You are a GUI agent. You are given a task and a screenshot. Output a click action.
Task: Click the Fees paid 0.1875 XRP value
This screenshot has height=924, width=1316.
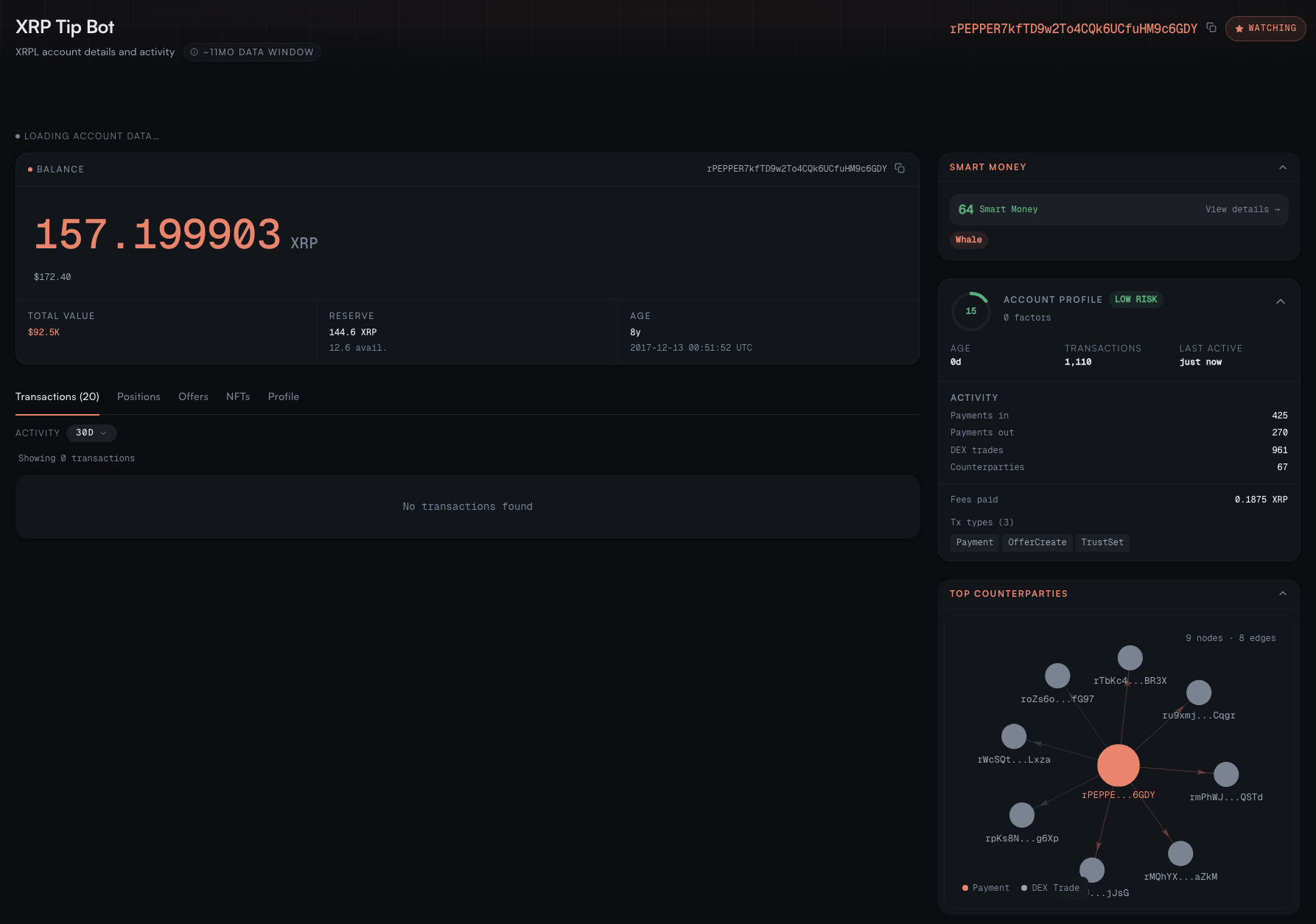click(1261, 500)
